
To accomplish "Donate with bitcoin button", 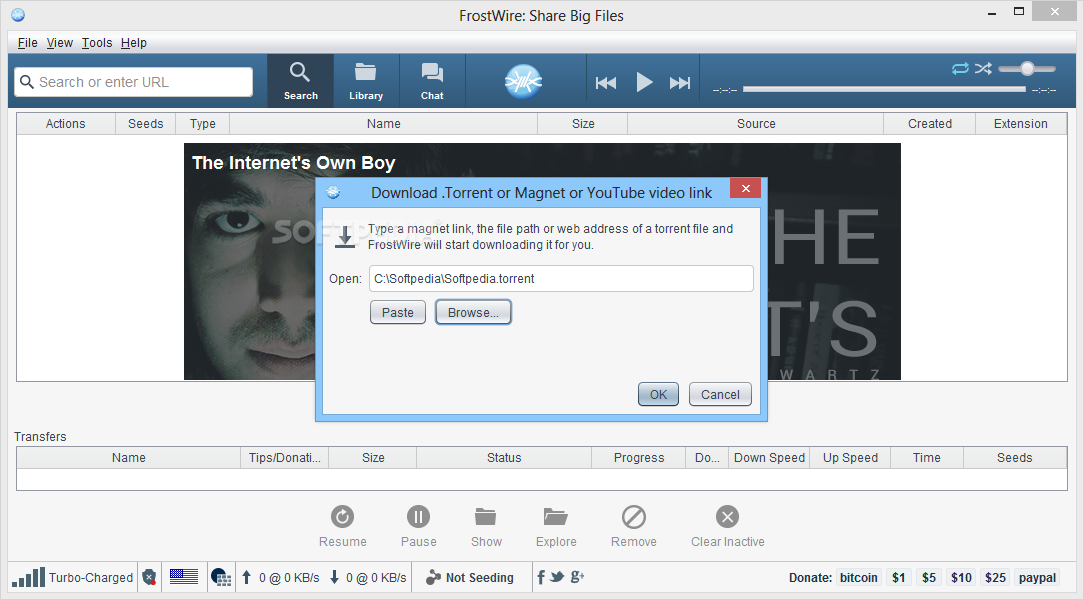I will (x=859, y=578).
